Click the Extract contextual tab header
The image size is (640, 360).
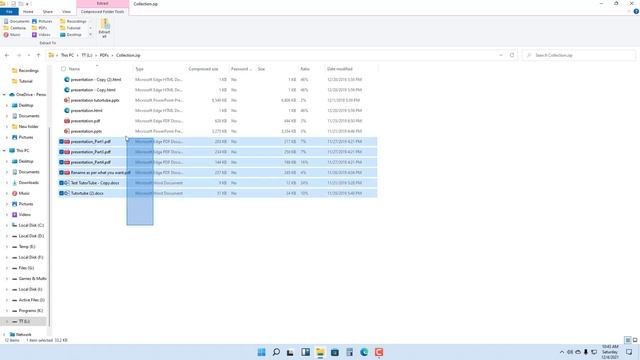(102, 4)
